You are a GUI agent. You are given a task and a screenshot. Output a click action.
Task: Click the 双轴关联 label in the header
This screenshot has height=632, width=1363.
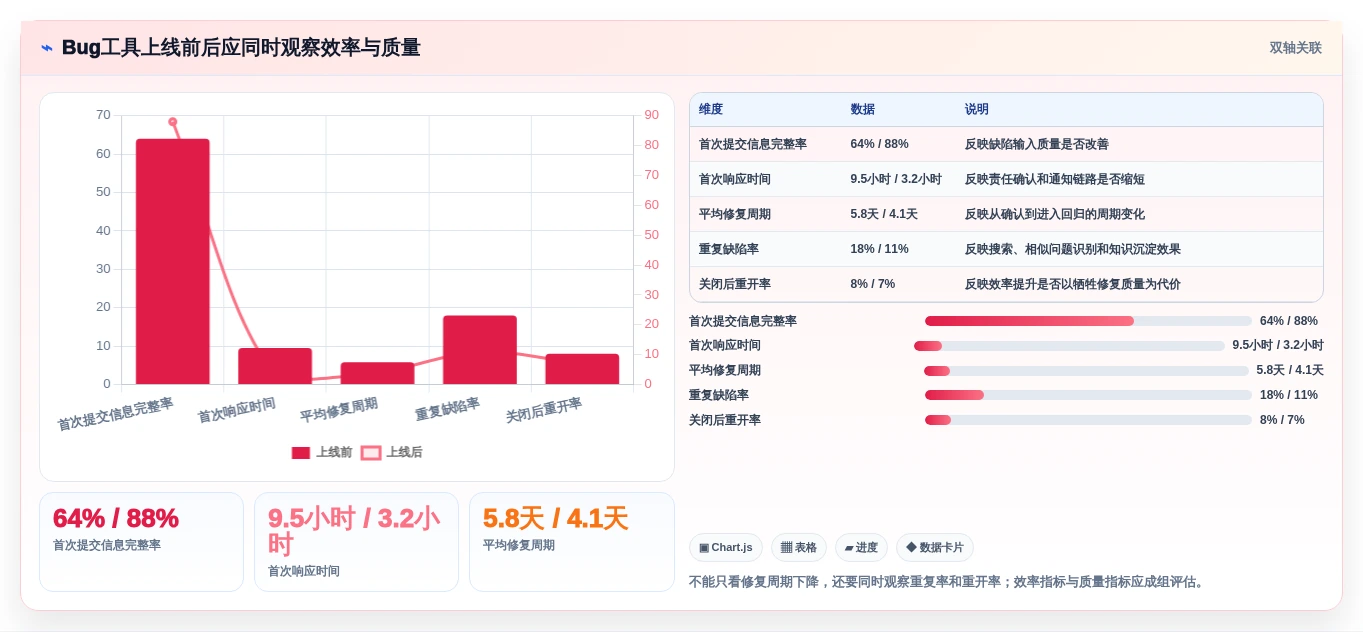click(1295, 48)
